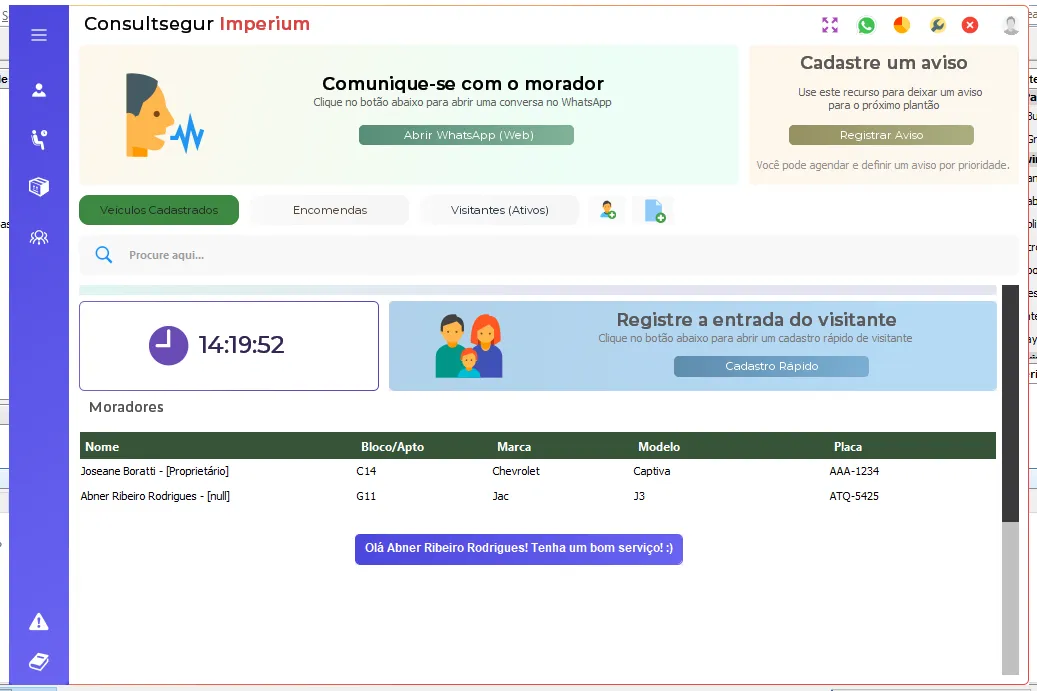1037x691 pixels.
Task: Click the add person icon button
Action: 607,210
